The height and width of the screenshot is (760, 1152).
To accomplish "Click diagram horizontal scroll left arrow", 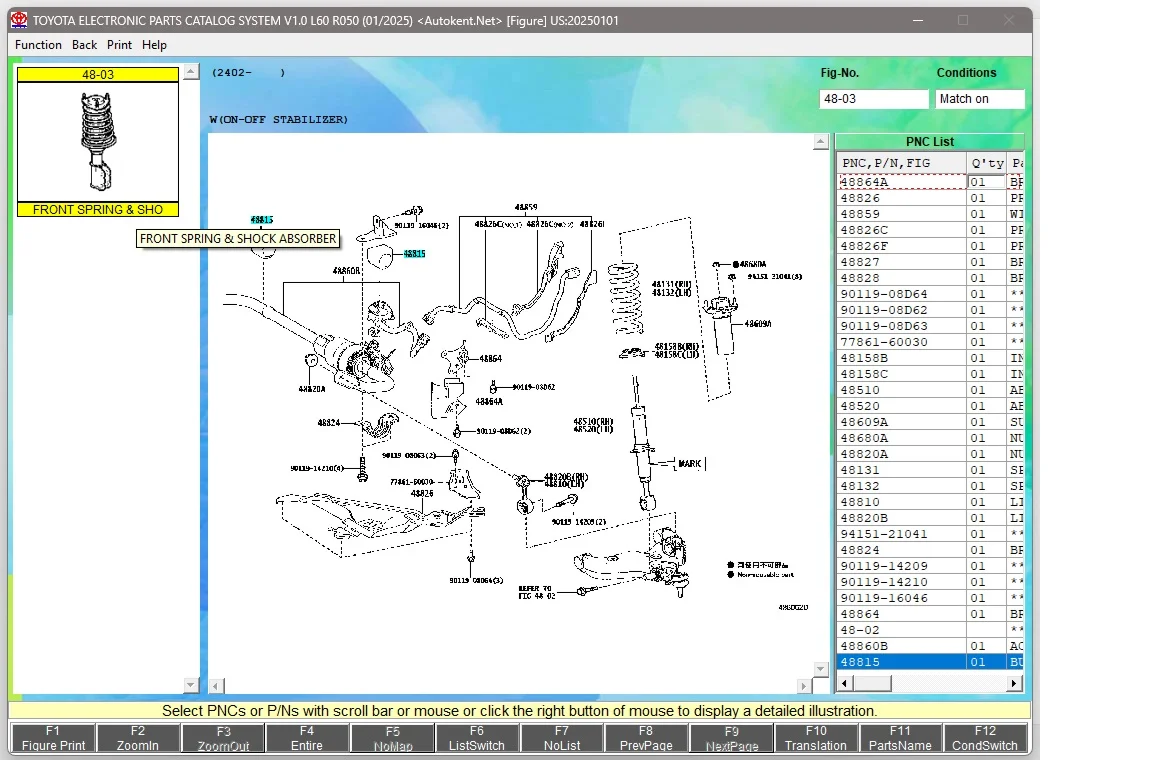I will [x=216, y=686].
